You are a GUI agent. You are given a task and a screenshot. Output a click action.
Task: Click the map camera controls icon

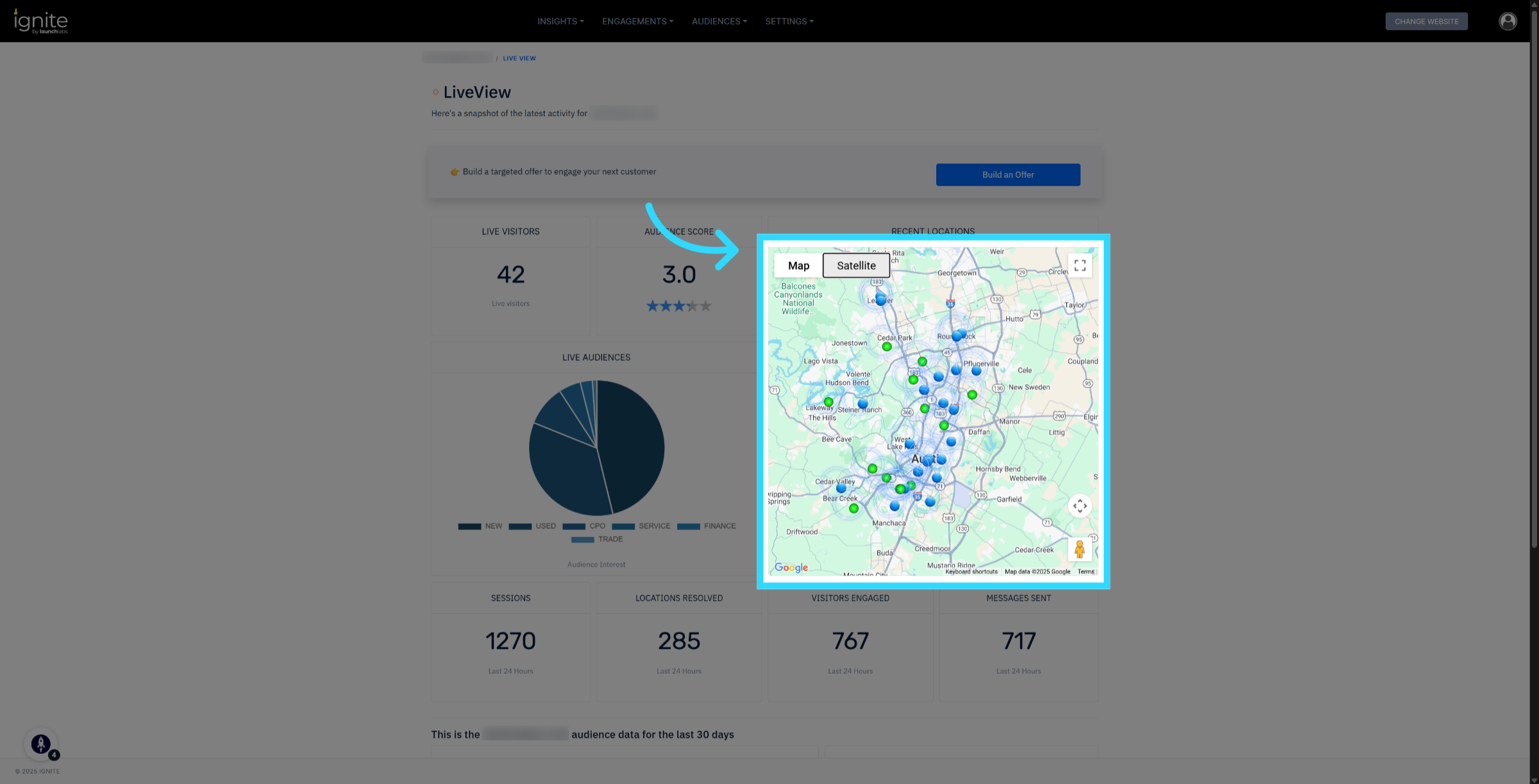tap(1080, 506)
